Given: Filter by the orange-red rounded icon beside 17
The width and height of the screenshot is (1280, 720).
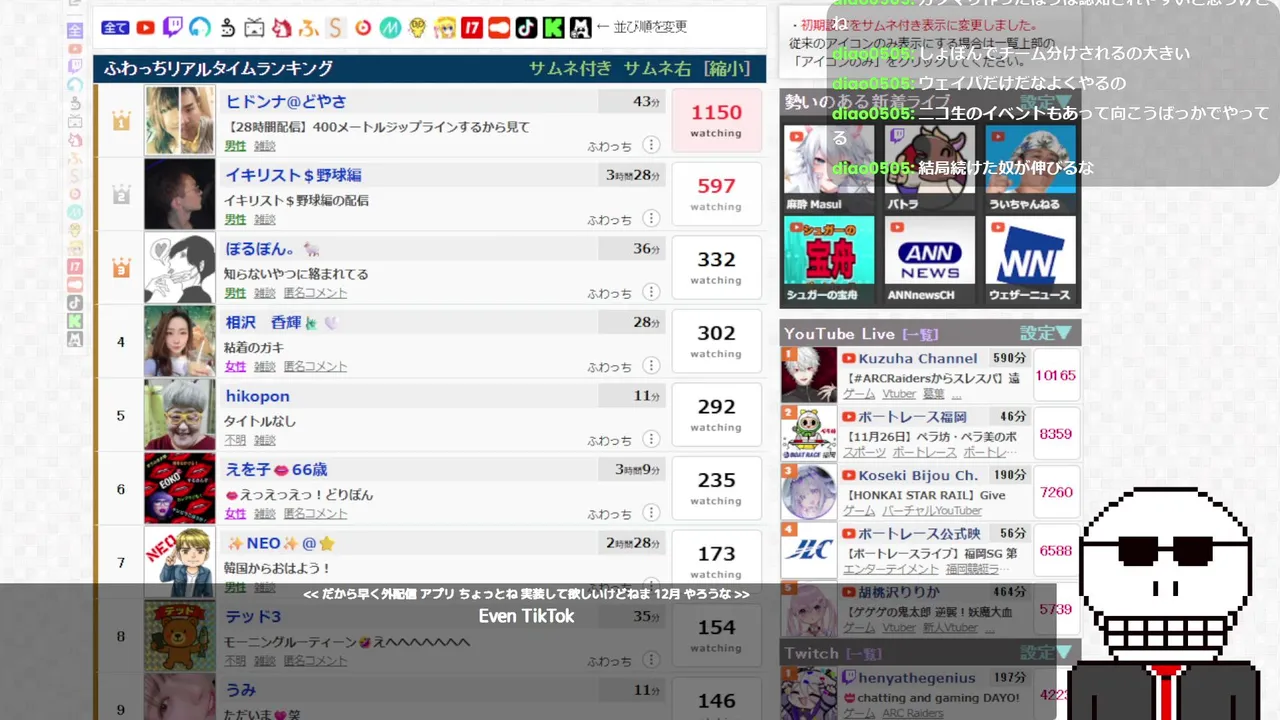Looking at the screenshot, I should point(499,28).
